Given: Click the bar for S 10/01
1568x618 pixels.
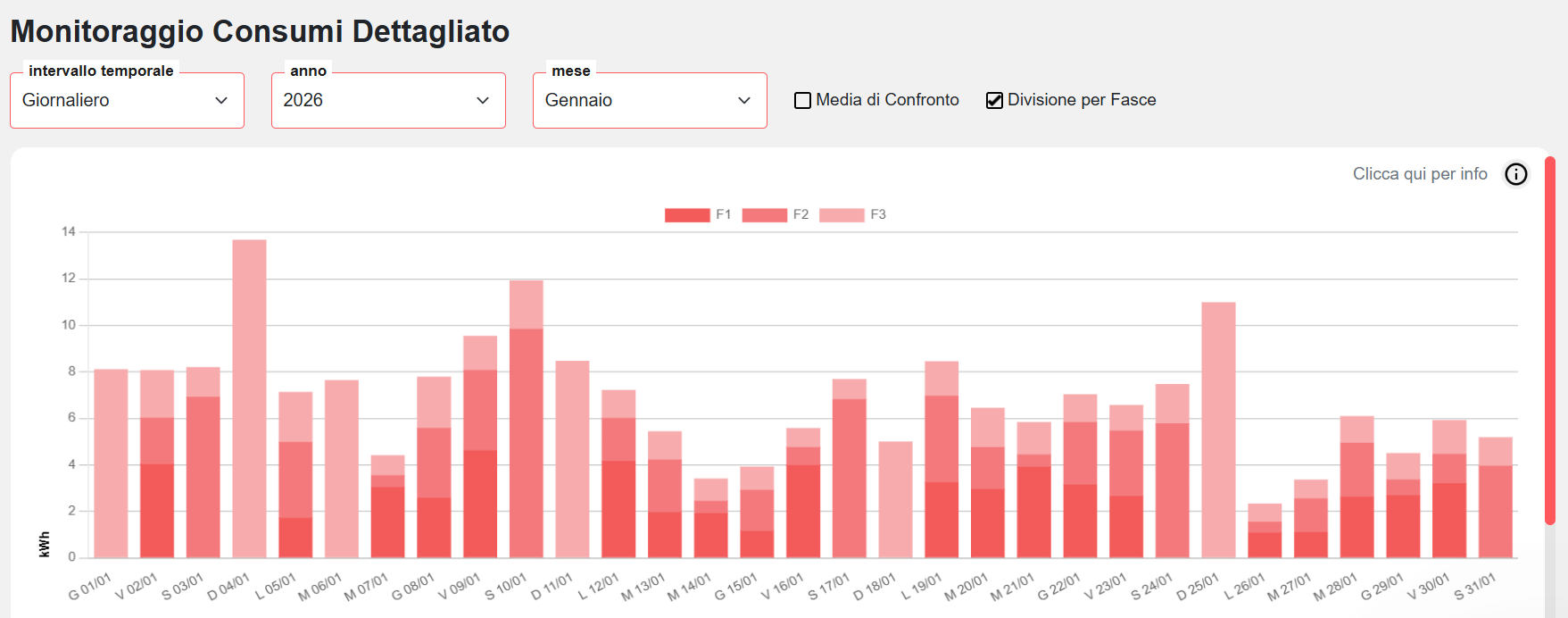Looking at the screenshot, I should point(527,420).
